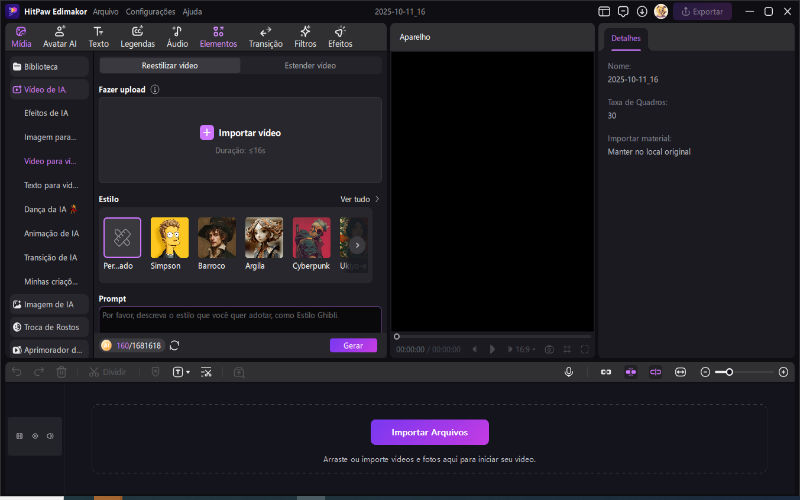Image resolution: width=800 pixels, height=500 pixels.
Task: Toggle the first purple snapping icon
Action: coord(631,372)
